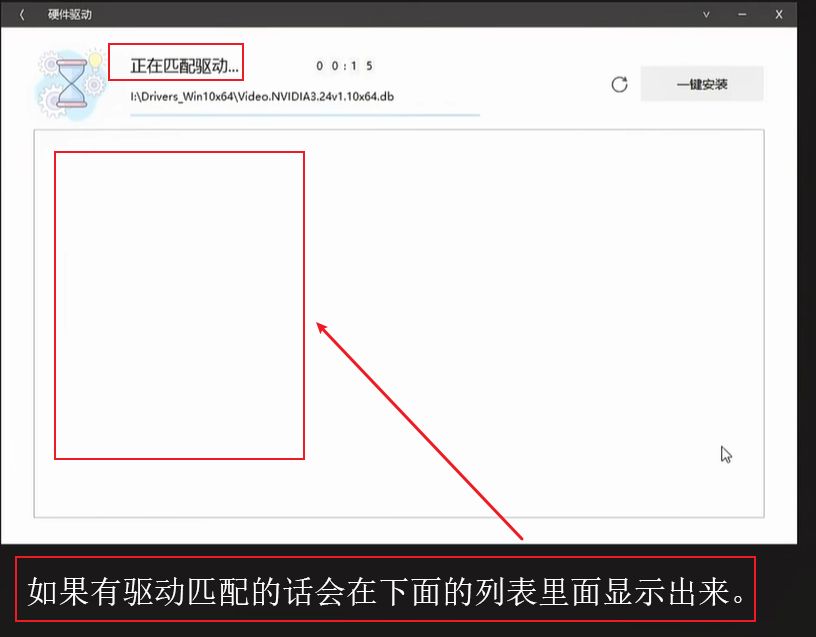The height and width of the screenshot is (637, 816).
Task: Minimize the 硬件驱动 window
Action: point(741,14)
